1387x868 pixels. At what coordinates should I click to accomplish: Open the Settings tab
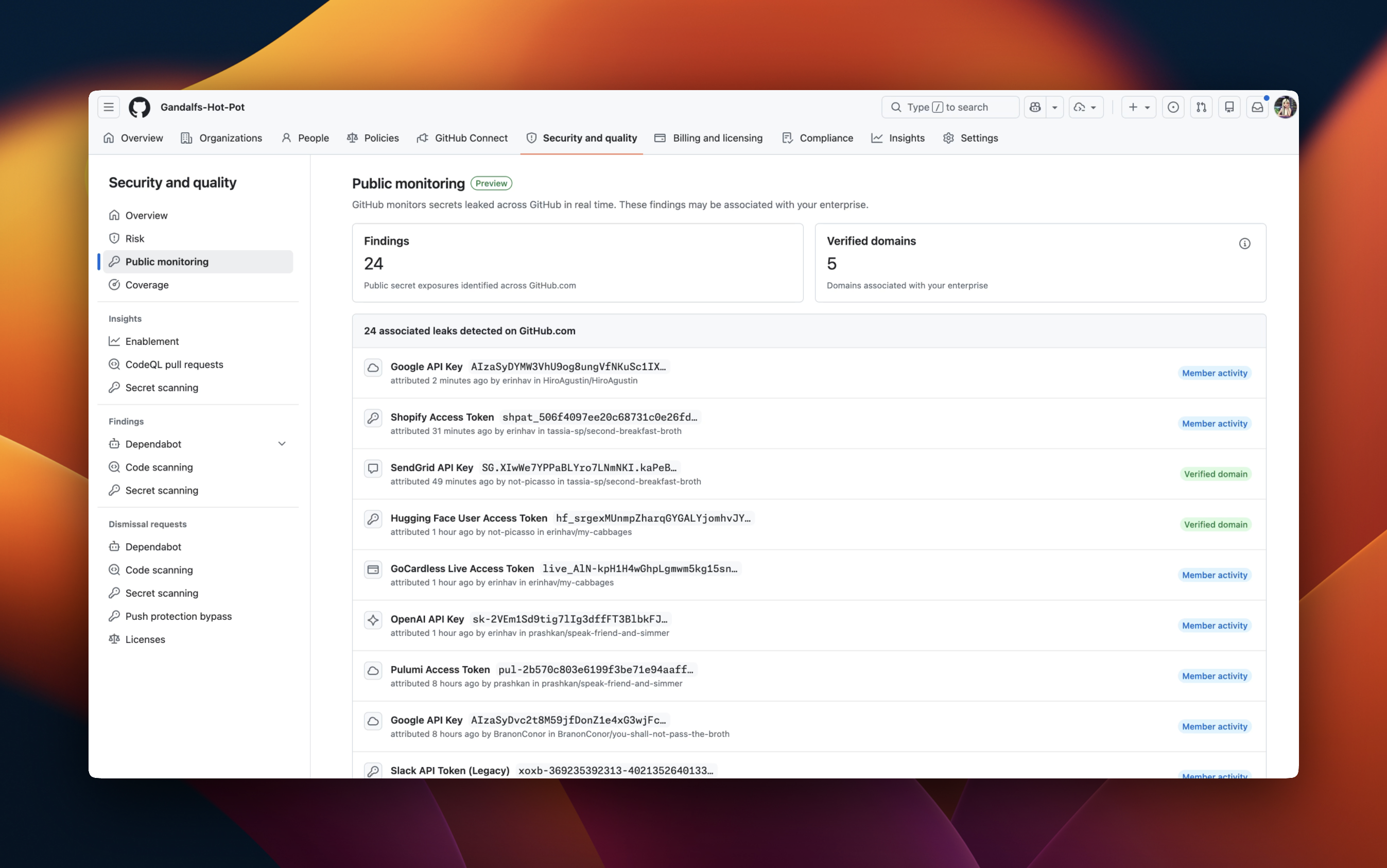[x=971, y=138]
